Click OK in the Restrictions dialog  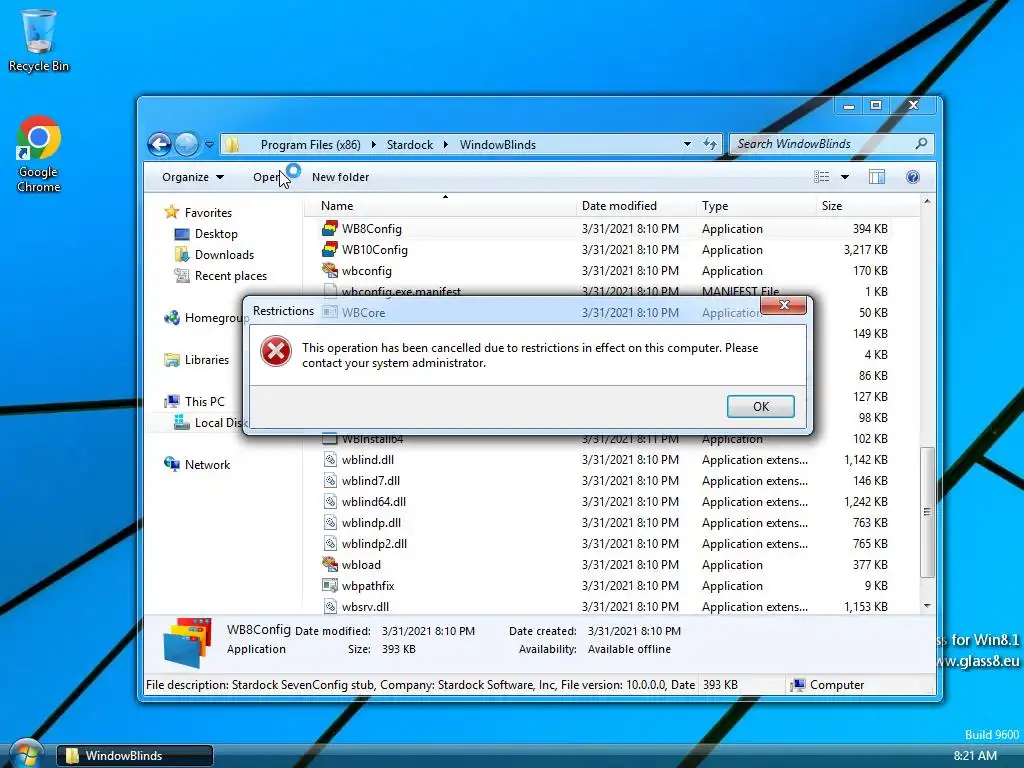(x=760, y=406)
